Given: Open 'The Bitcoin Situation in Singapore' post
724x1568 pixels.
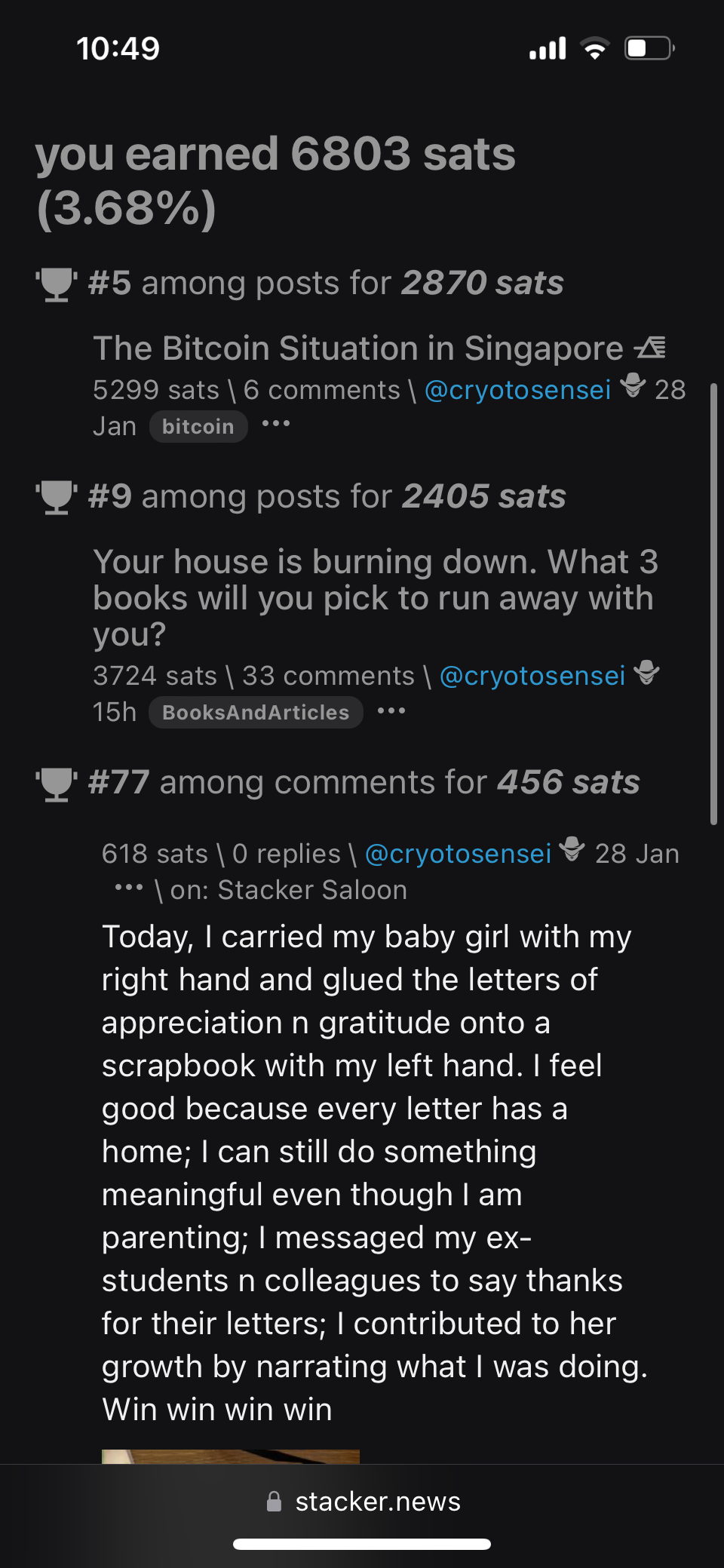Looking at the screenshot, I should 357,348.
